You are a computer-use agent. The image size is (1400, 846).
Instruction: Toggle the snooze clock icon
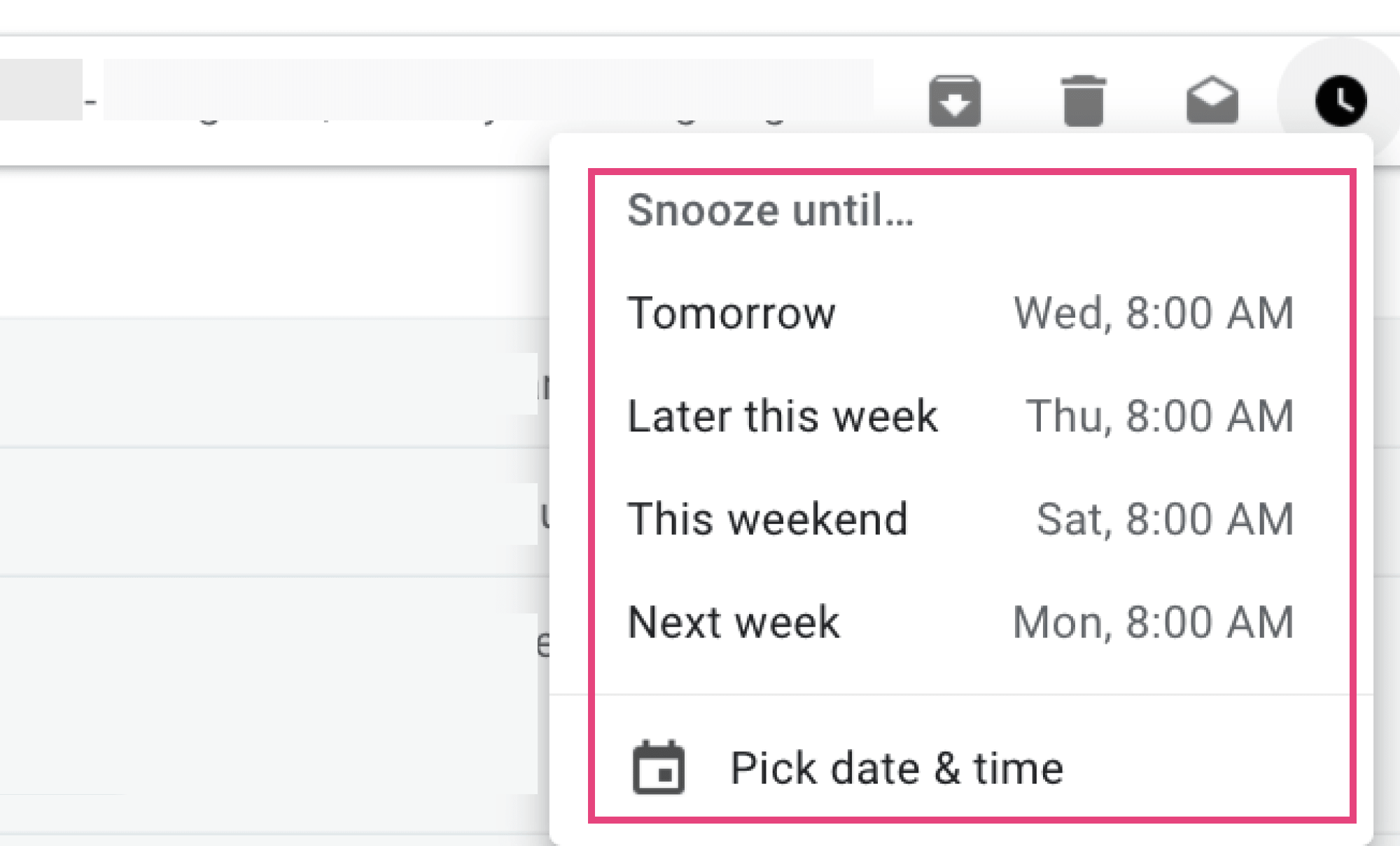[1340, 101]
